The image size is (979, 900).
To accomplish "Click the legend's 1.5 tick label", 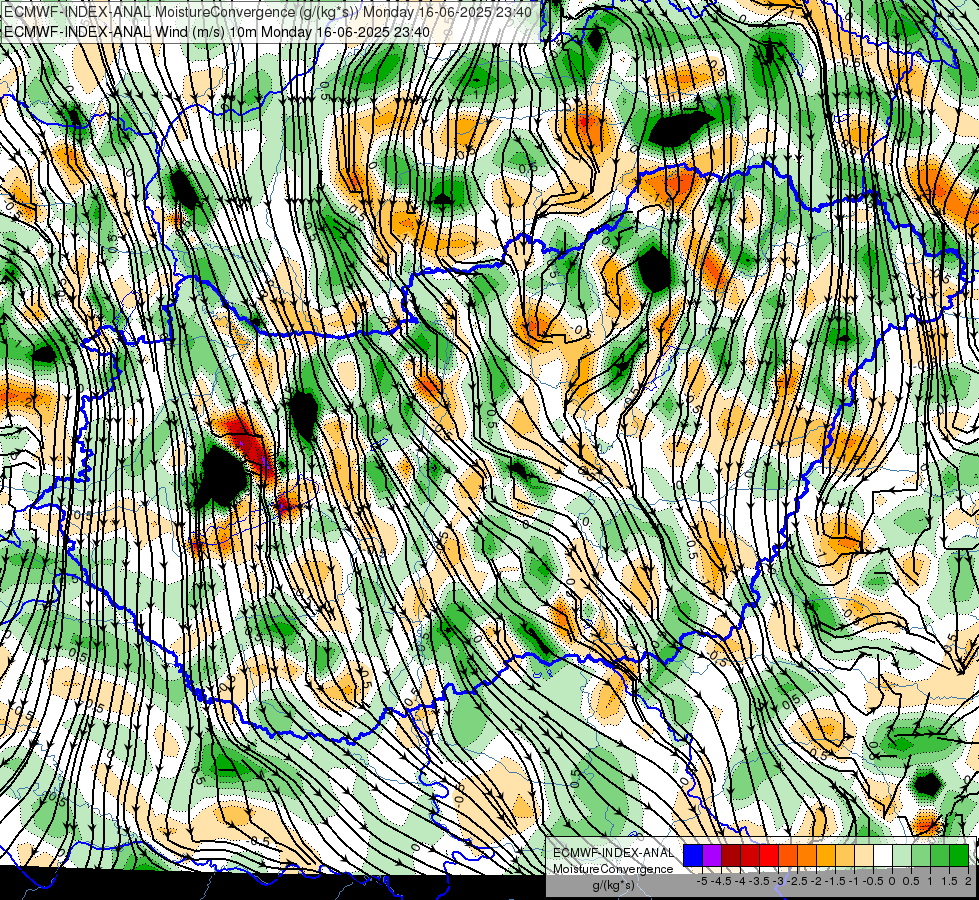I will [x=949, y=881].
